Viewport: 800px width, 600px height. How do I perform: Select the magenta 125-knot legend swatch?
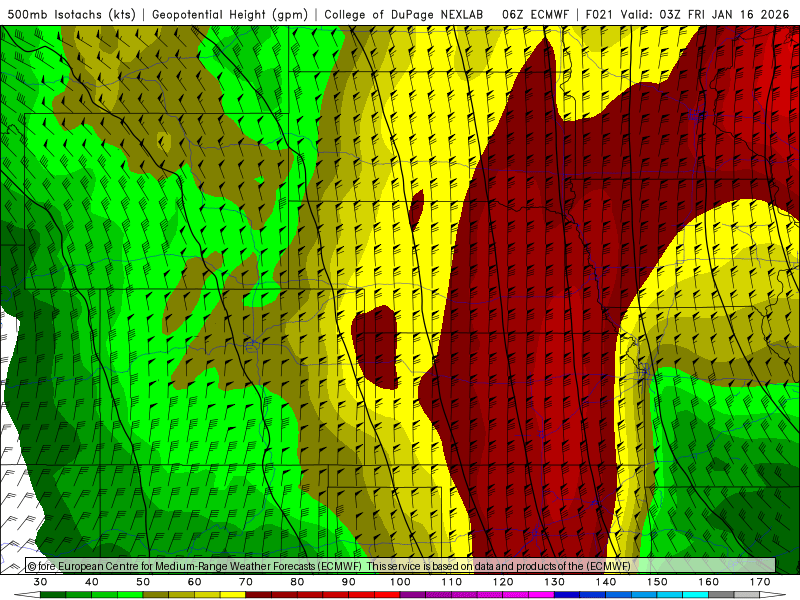pyautogui.click(x=542, y=595)
